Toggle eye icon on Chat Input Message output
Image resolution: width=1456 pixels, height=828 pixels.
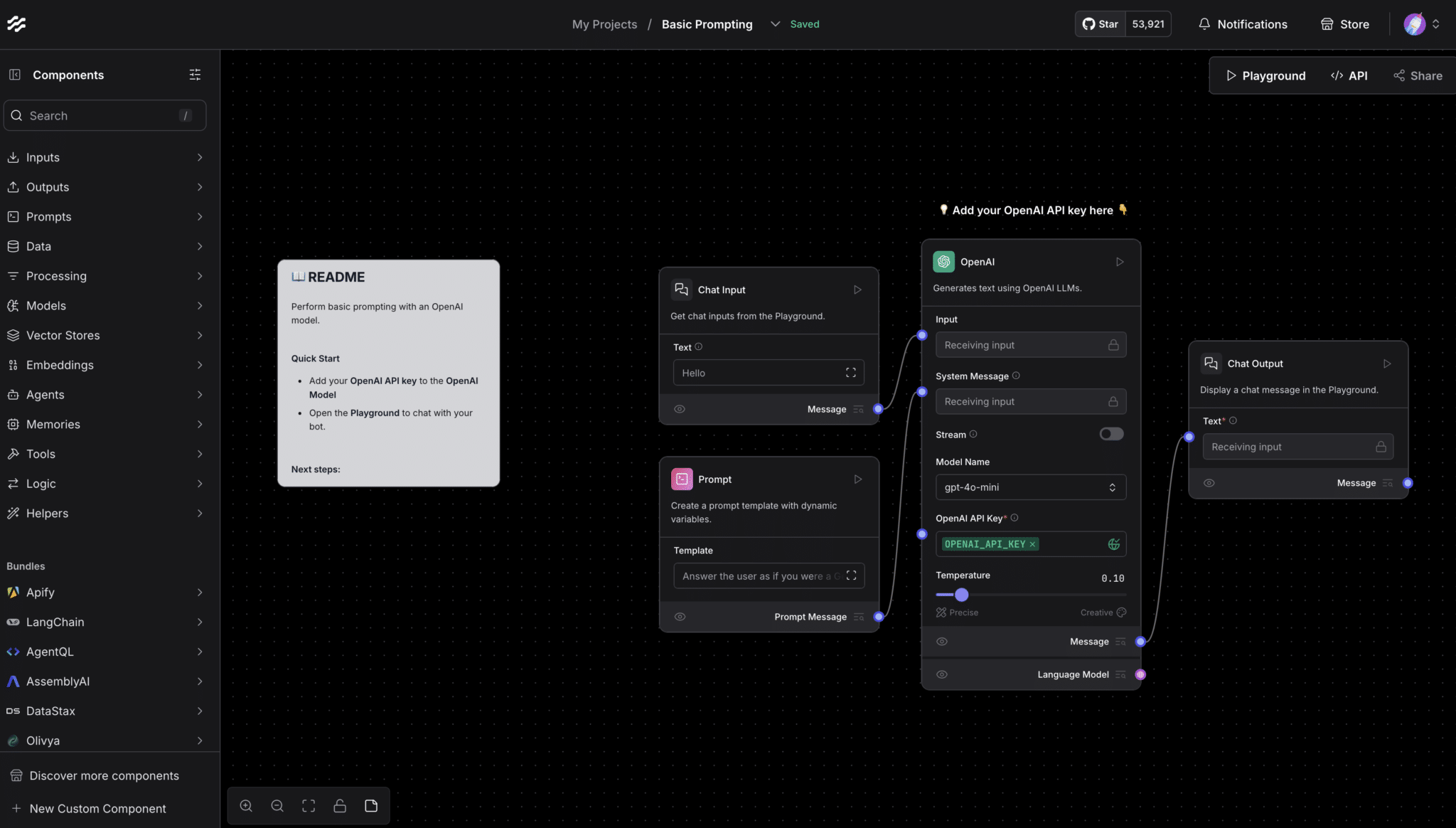pos(680,409)
